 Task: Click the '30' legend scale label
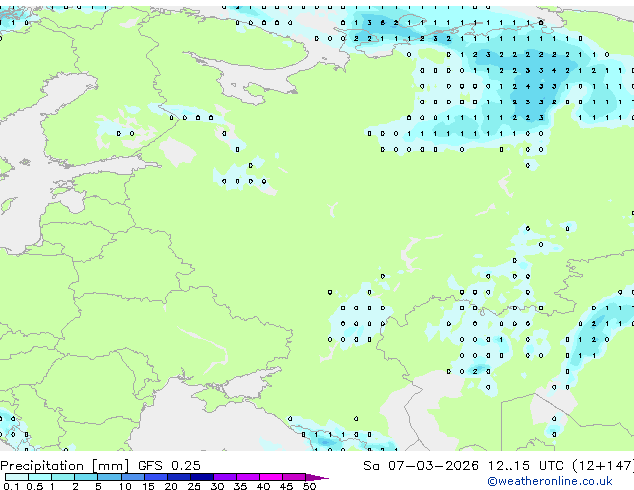(x=217, y=486)
